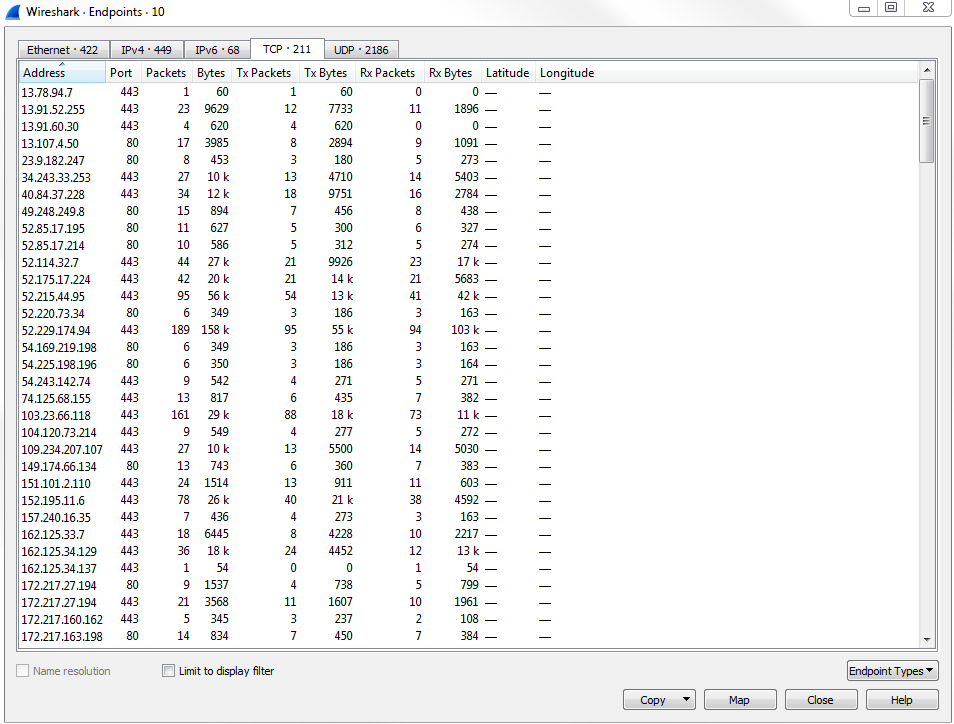Select the 104.120.73.214 address

pos(59,433)
